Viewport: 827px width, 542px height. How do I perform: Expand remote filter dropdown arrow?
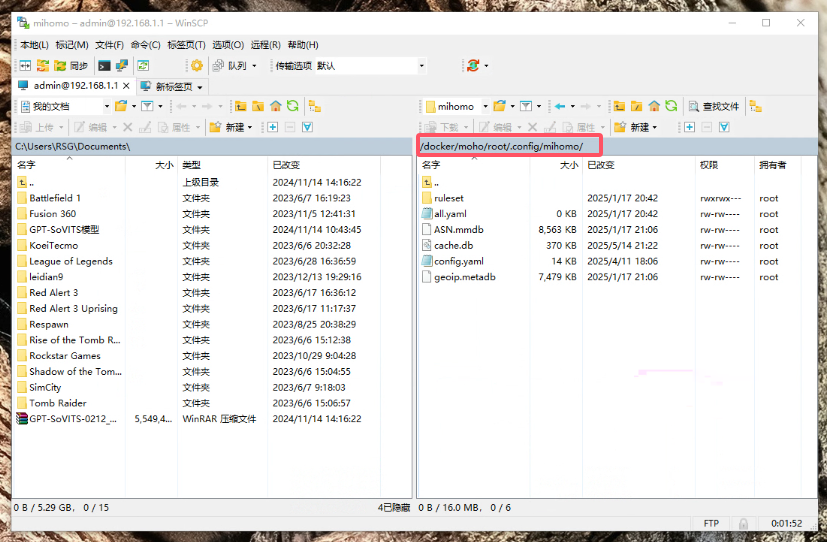click(538, 107)
